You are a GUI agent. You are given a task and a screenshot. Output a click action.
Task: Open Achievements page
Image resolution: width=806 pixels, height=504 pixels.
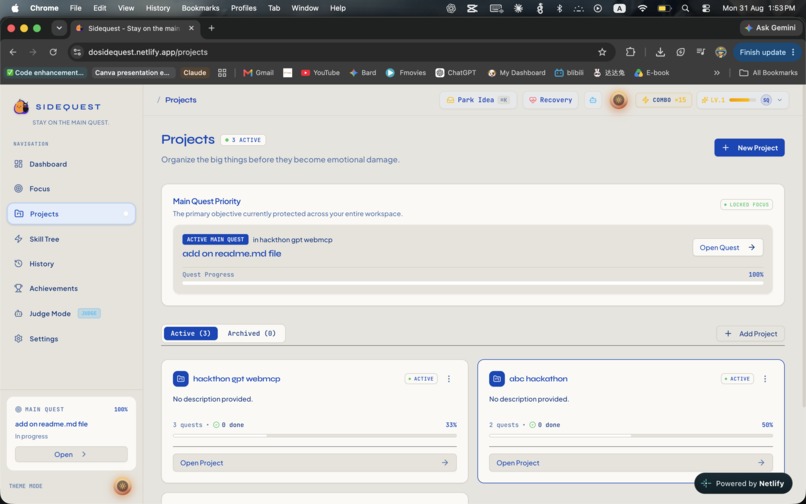[x=53, y=289]
